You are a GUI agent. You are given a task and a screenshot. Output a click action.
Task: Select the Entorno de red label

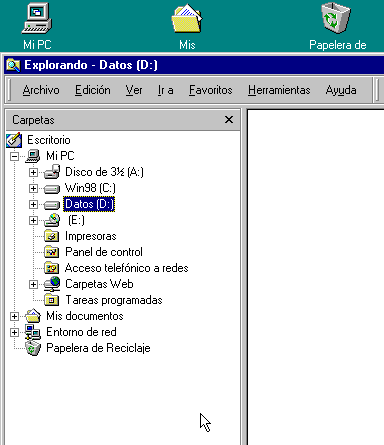click(81, 332)
